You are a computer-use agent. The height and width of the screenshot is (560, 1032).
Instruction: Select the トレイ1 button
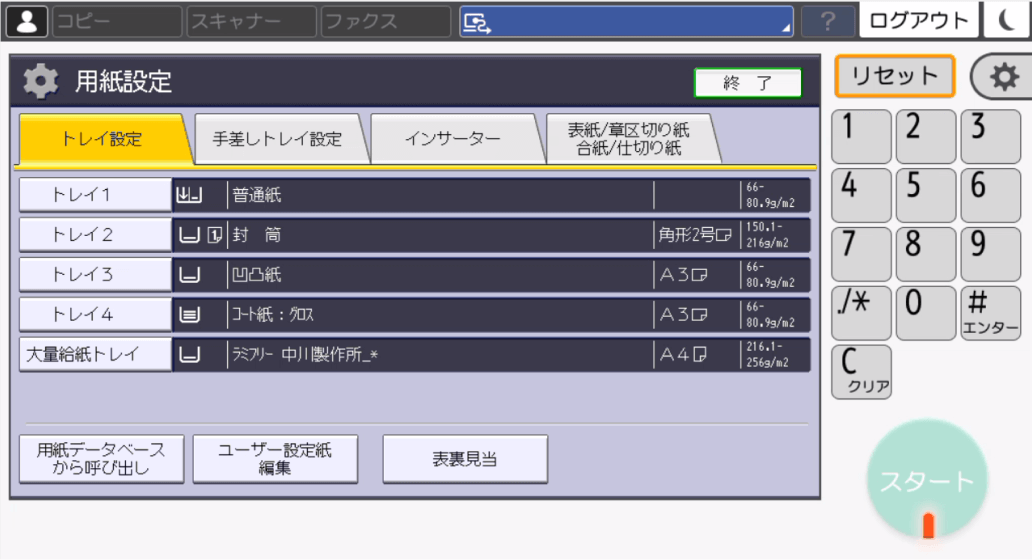coord(95,195)
